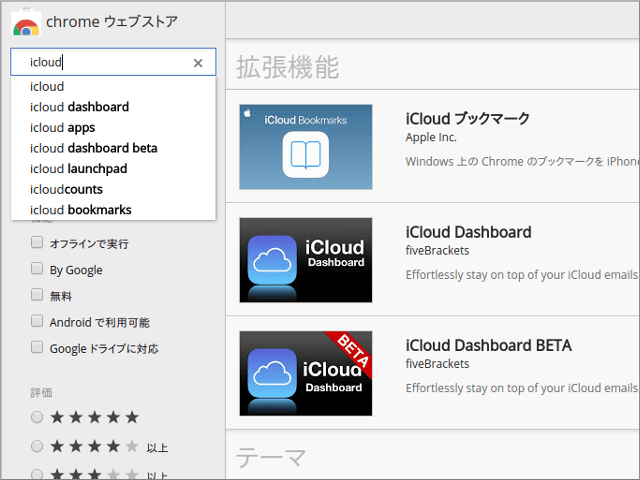Pick the 'icloud bookmarks' suggestion
Image resolution: width=640 pixels, height=480 pixels.
coord(113,210)
